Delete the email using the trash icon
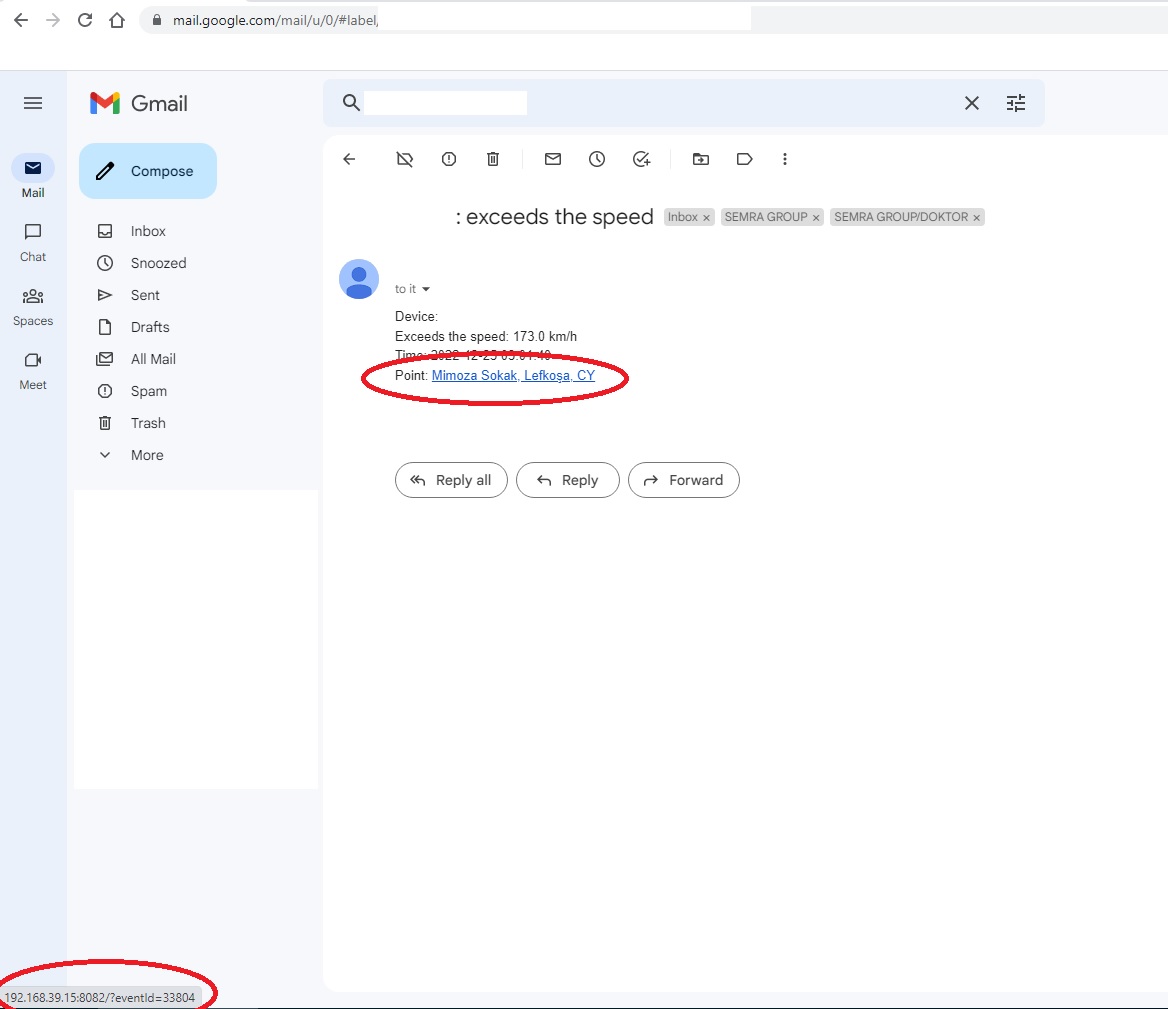The height and width of the screenshot is (1009, 1168). (492, 159)
